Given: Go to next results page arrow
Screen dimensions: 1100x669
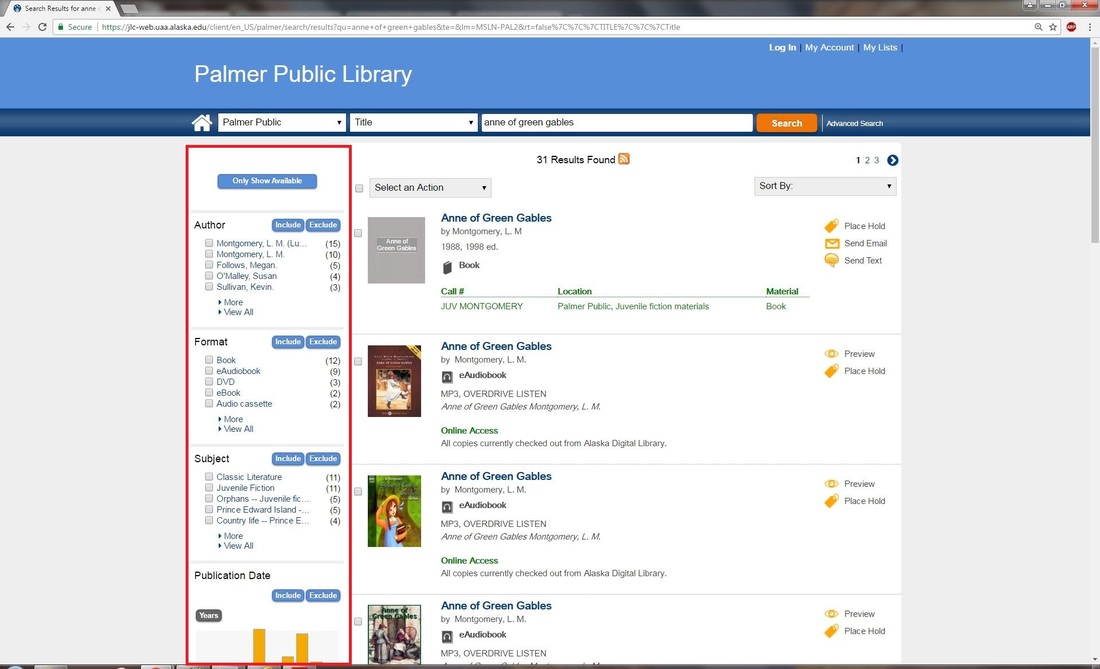Looking at the screenshot, I should point(892,161).
